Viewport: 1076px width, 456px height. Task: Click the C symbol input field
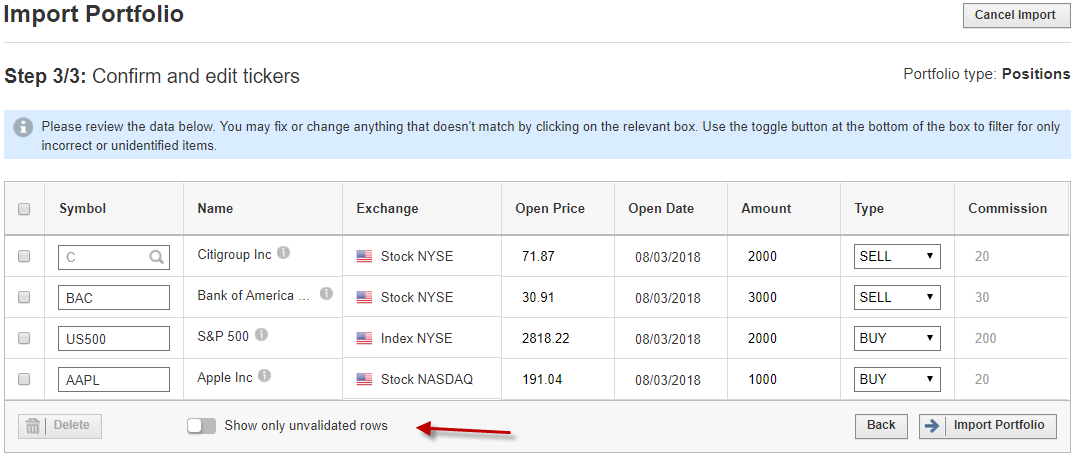click(x=114, y=257)
